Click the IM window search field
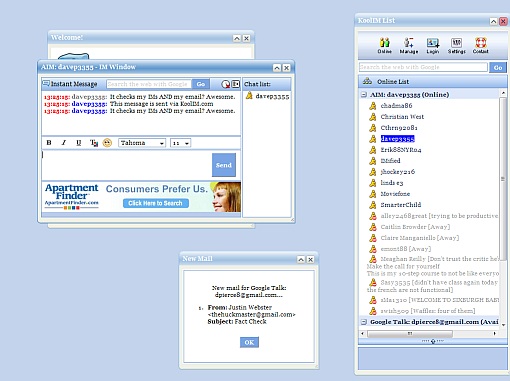 [x=149, y=84]
